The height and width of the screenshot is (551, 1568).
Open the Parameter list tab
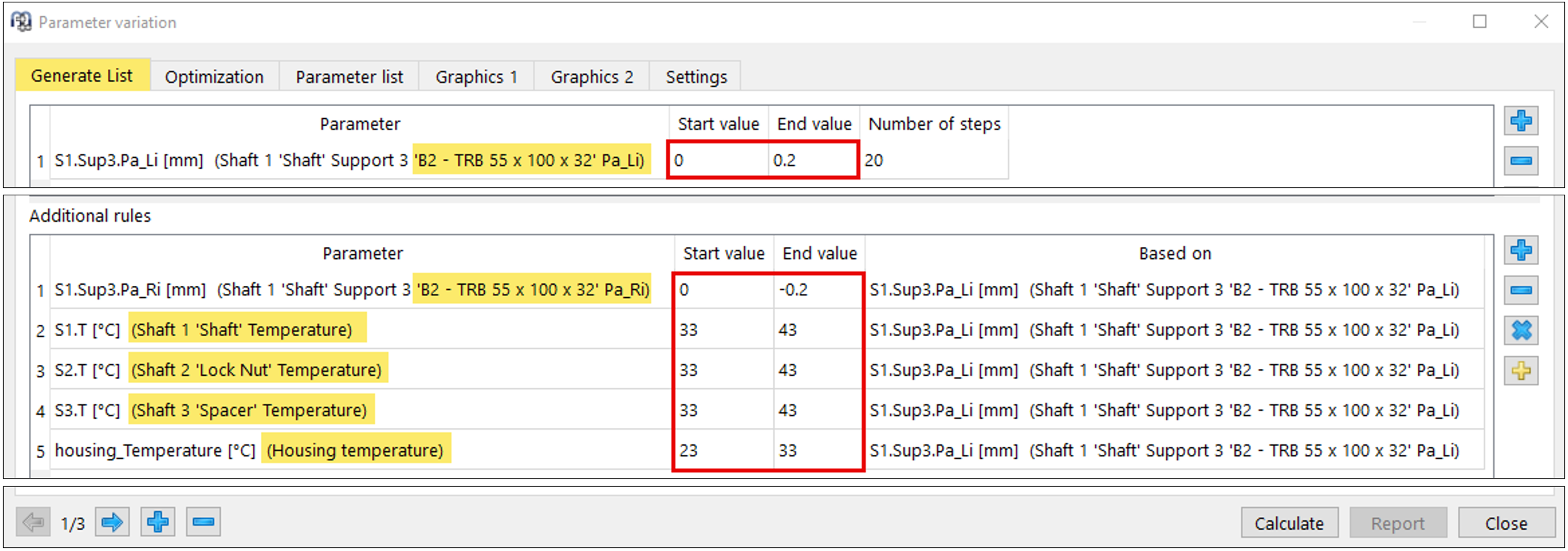(x=349, y=77)
